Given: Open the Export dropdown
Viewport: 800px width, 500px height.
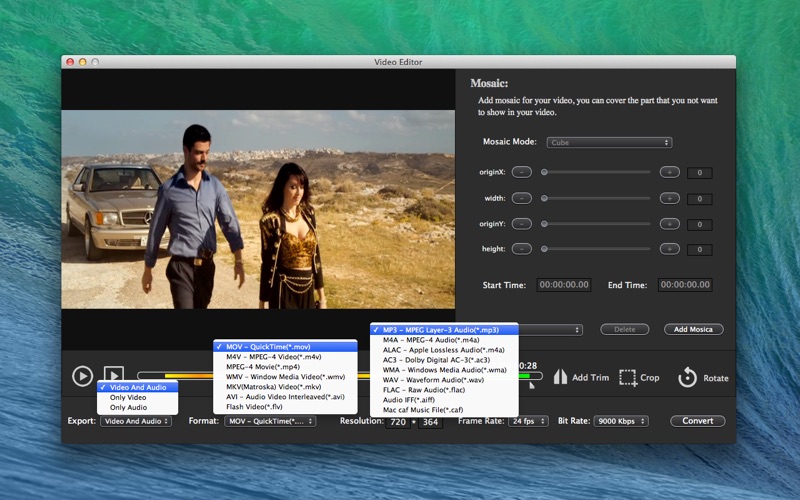Looking at the screenshot, I should click(x=136, y=421).
